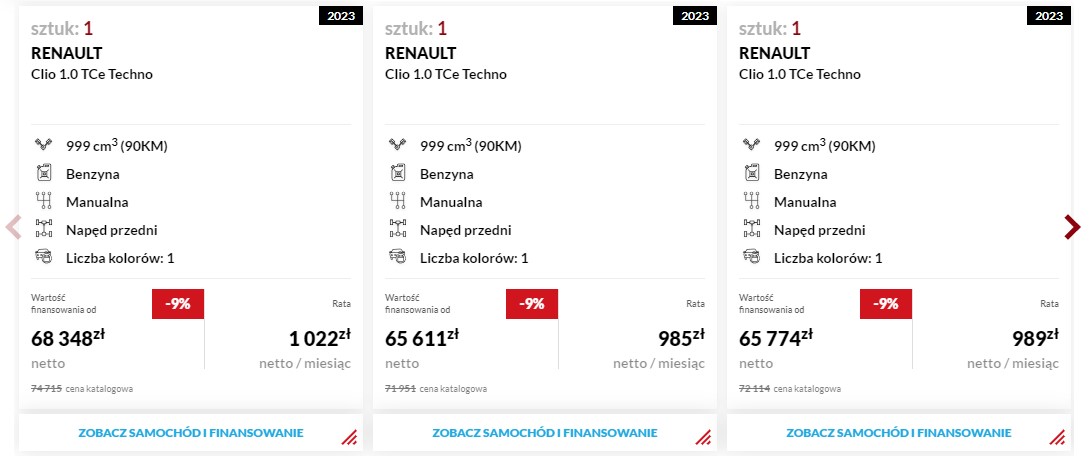This screenshot has height=463, width=1092.
Task: Click the right carousel arrow
Action: pos(1072,227)
